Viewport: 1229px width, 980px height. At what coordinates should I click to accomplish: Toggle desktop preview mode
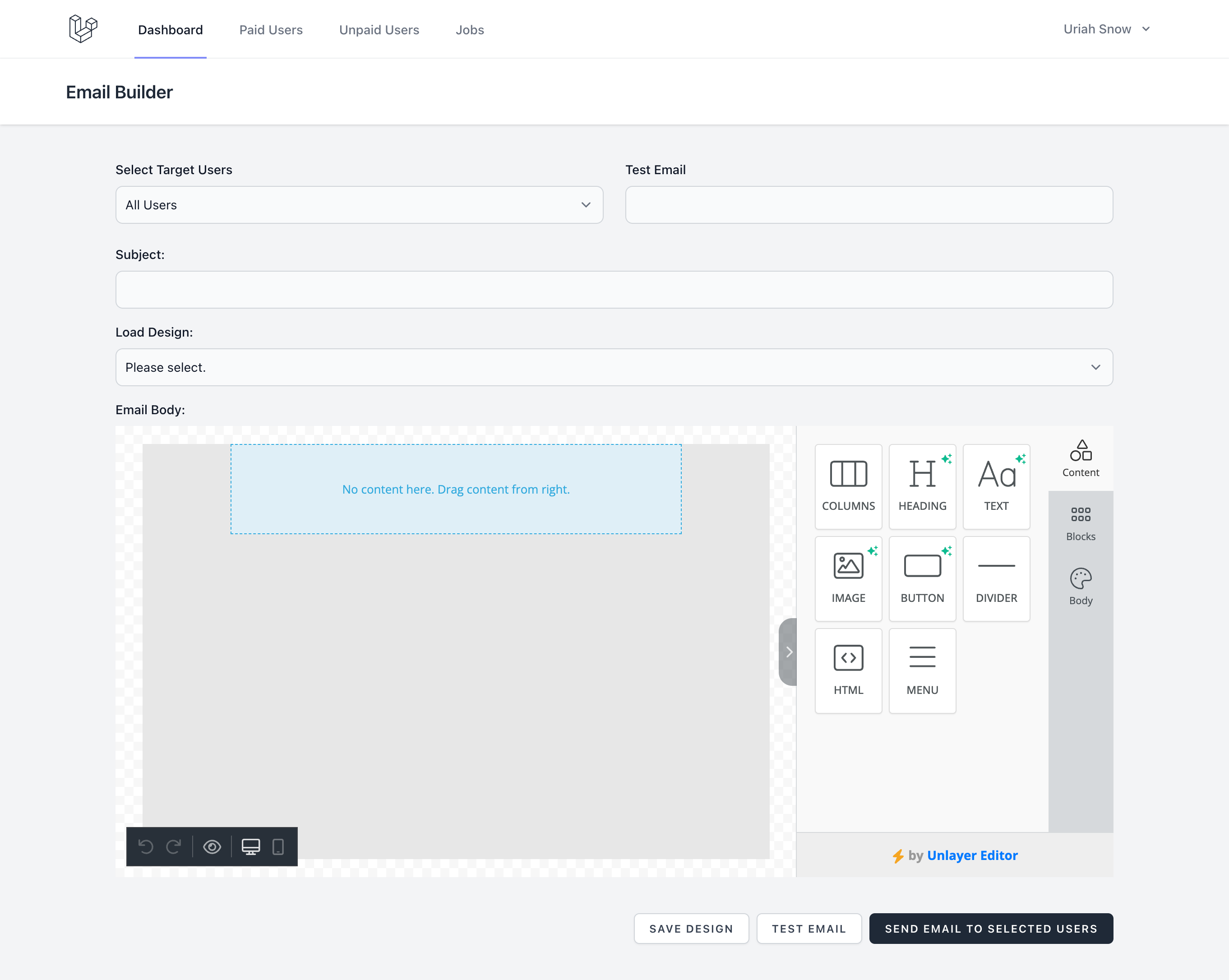[251, 846]
